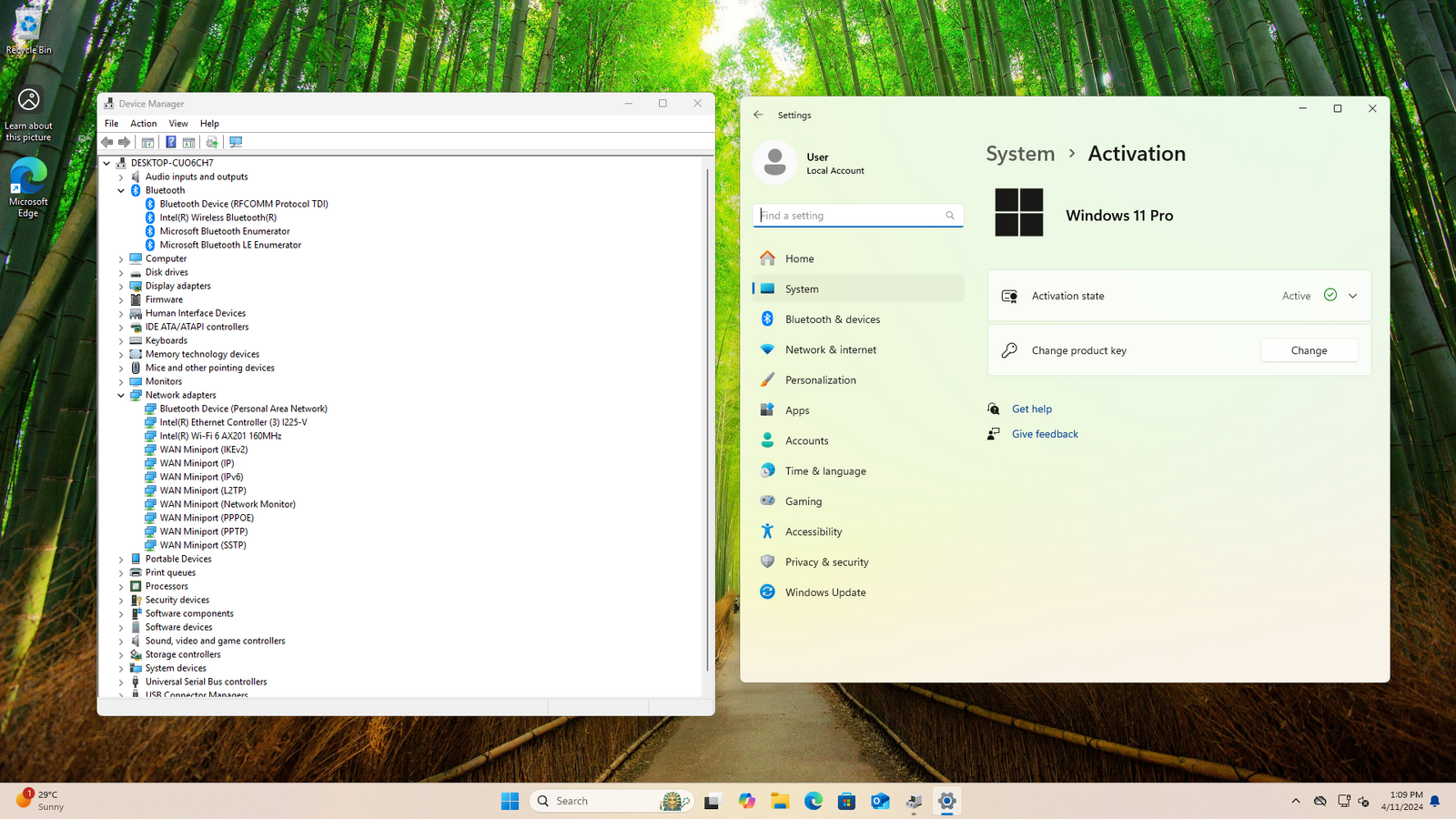Screen dimensions: 1456x819
Task: Open the Help menu in Device Manager
Action: point(209,124)
